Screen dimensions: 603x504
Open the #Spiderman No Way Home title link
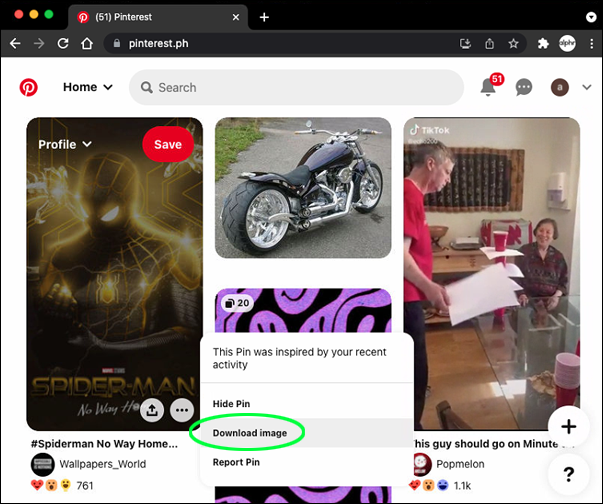[x=104, y=444]
